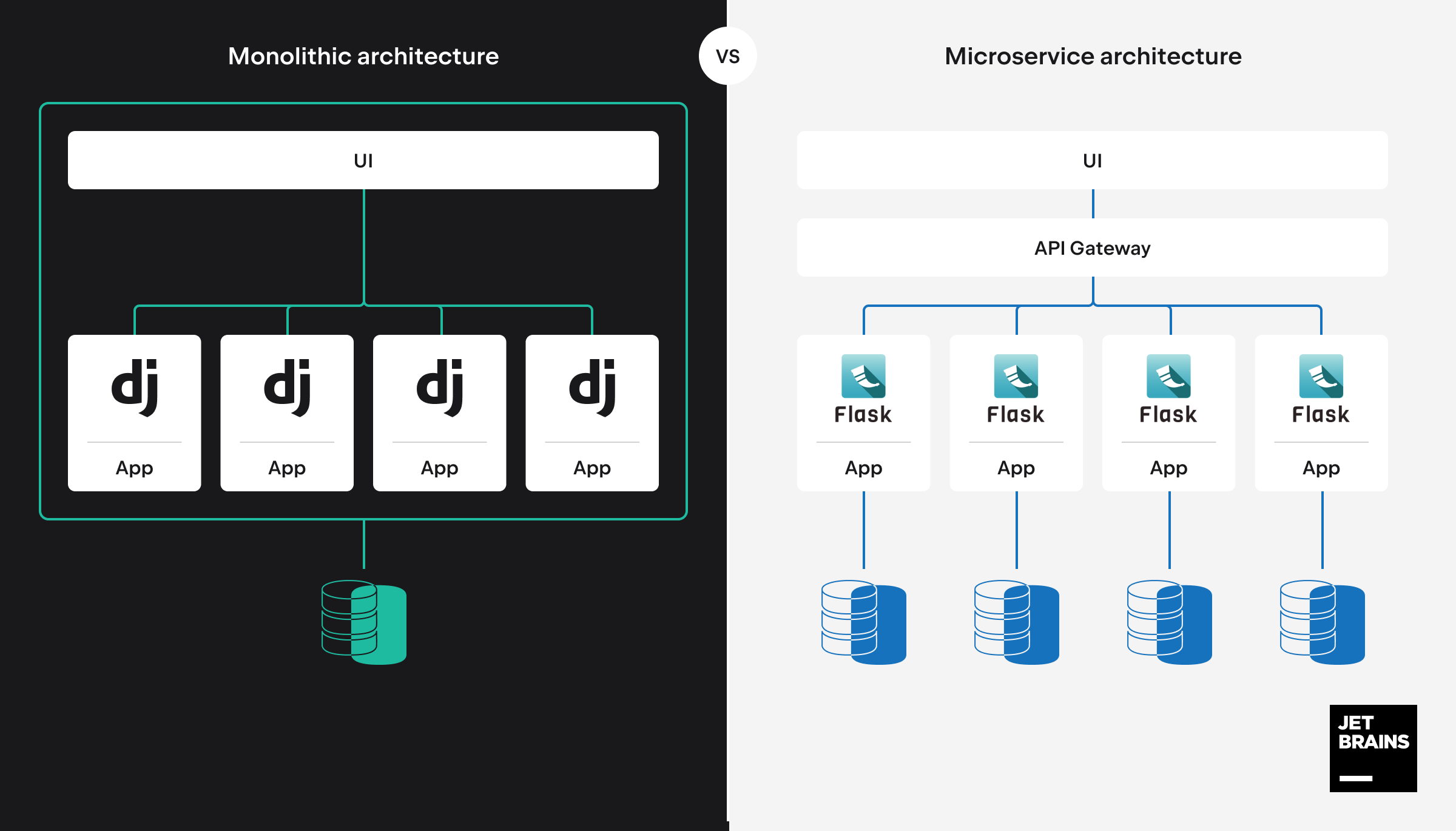Click the third Flask logo icon
Screen dimensions: 1456x831
tap(1168, 376)
